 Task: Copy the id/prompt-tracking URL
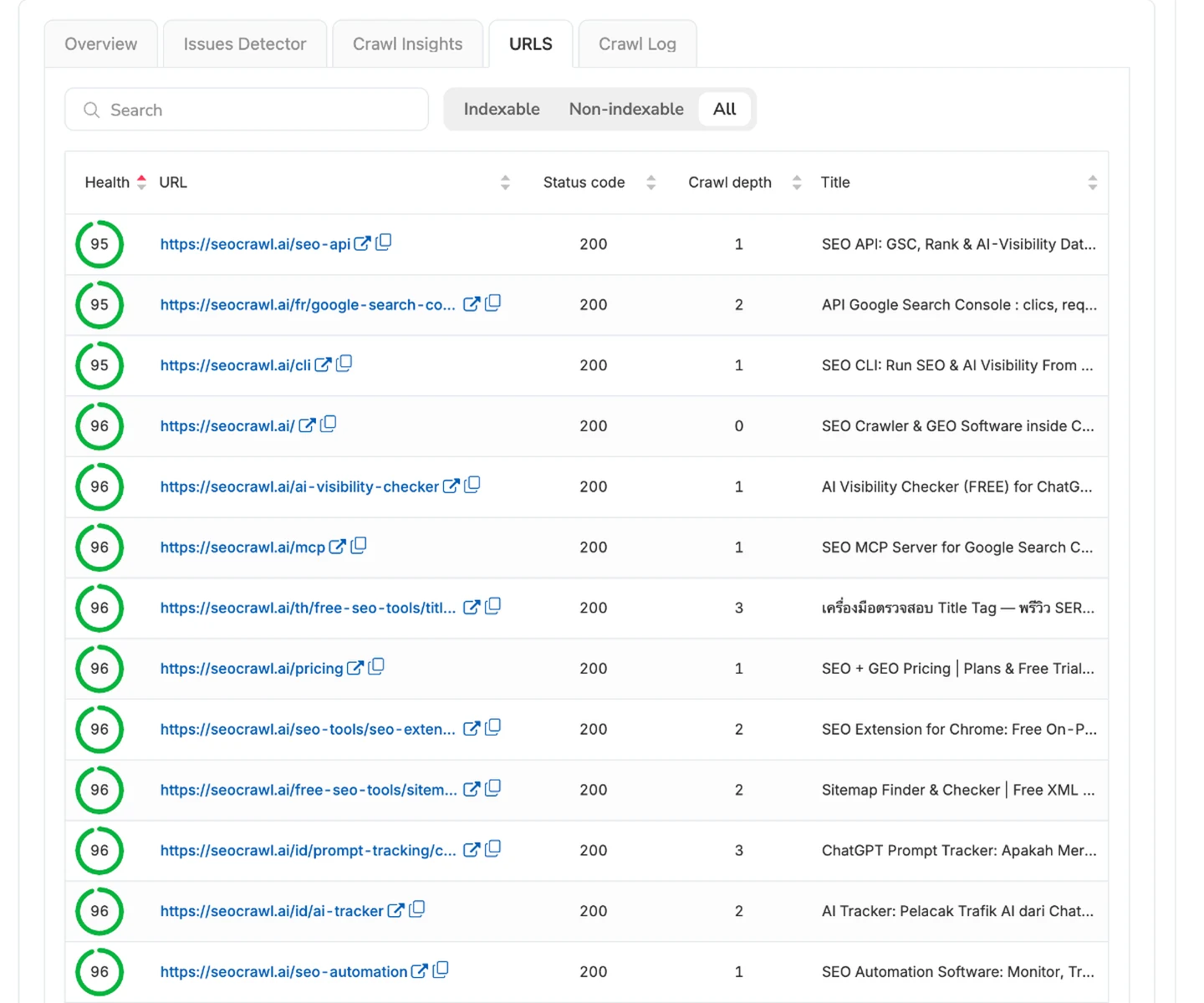(x=493, y=848)
